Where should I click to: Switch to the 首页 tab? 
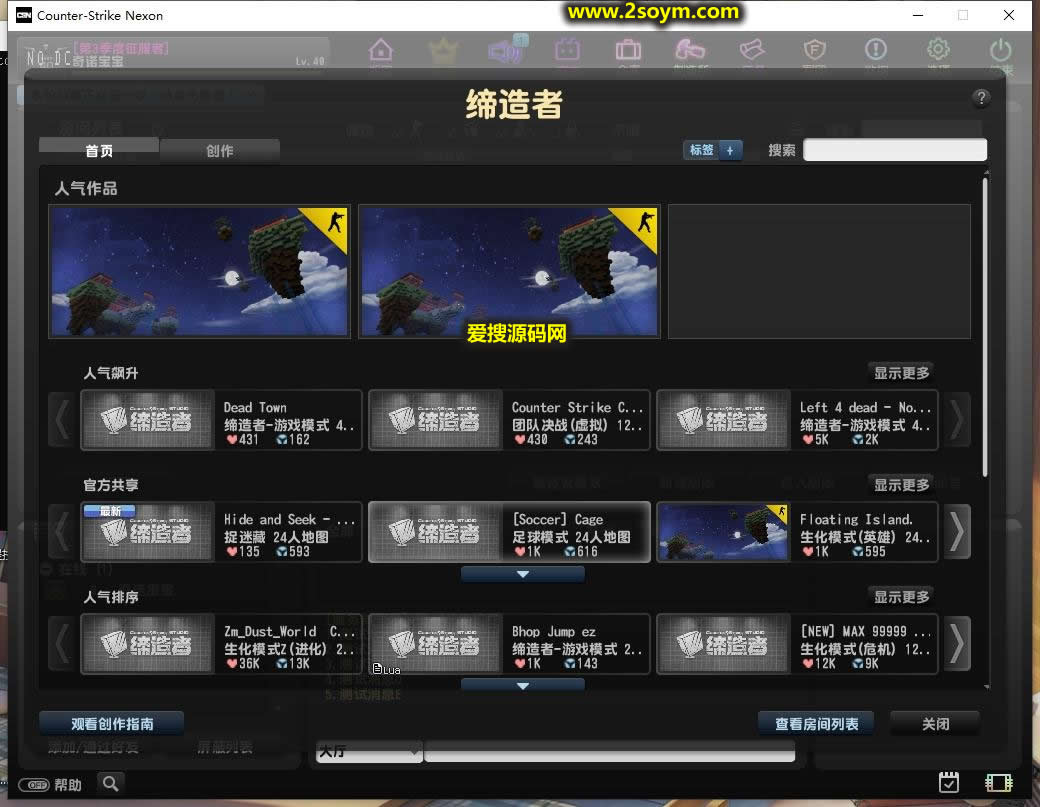point(99,151)
